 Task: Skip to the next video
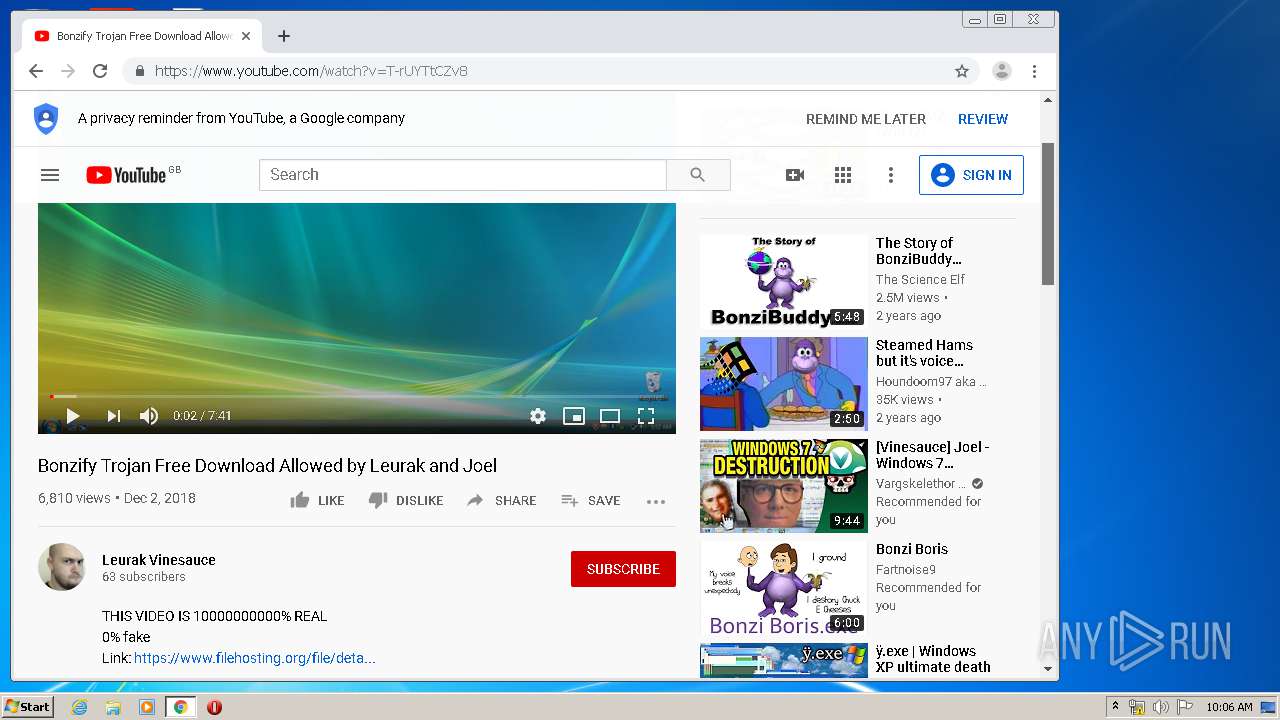click(113, 416)
